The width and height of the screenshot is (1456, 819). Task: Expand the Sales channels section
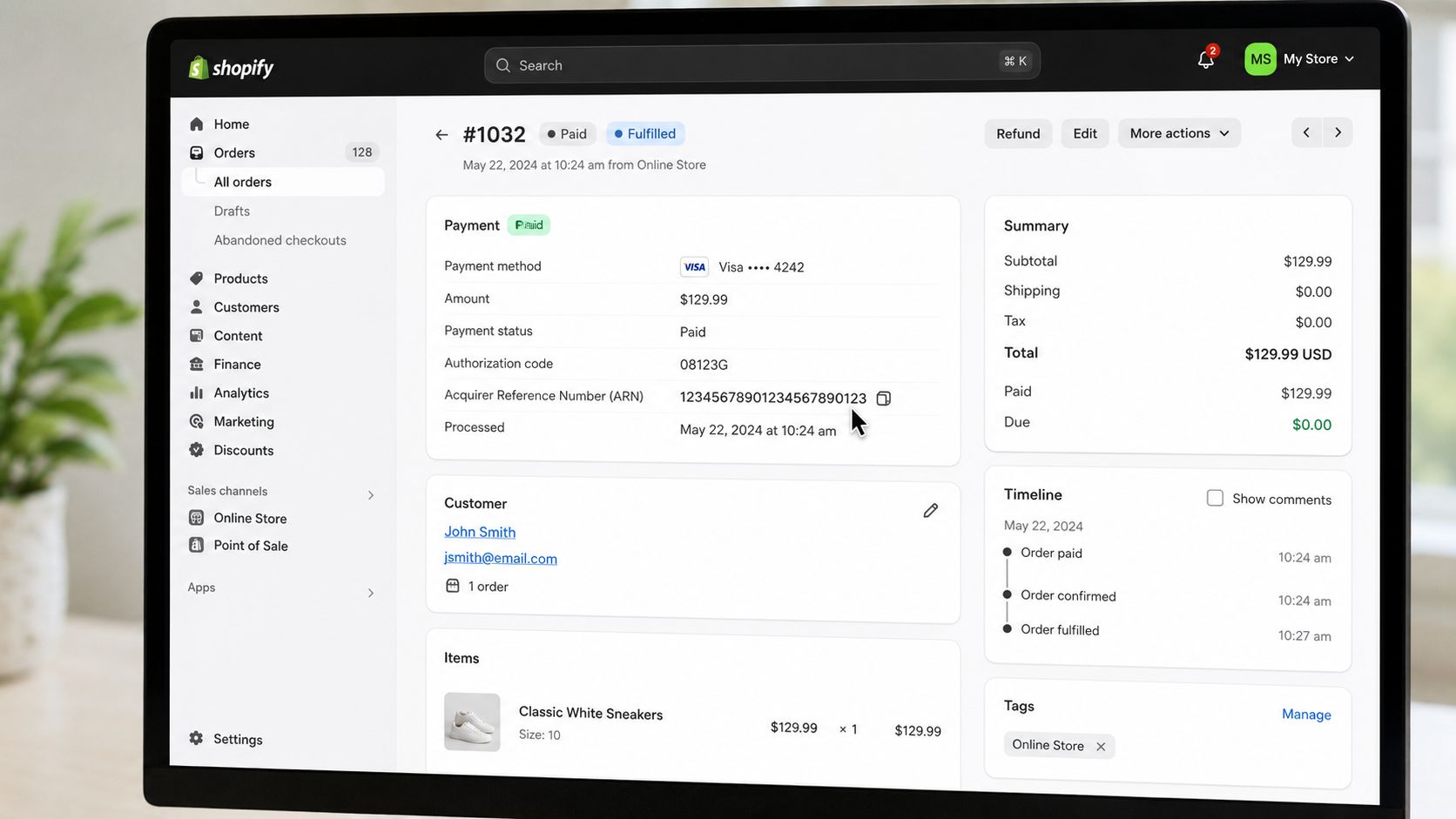pyautogui.click(x=371, y=495)
